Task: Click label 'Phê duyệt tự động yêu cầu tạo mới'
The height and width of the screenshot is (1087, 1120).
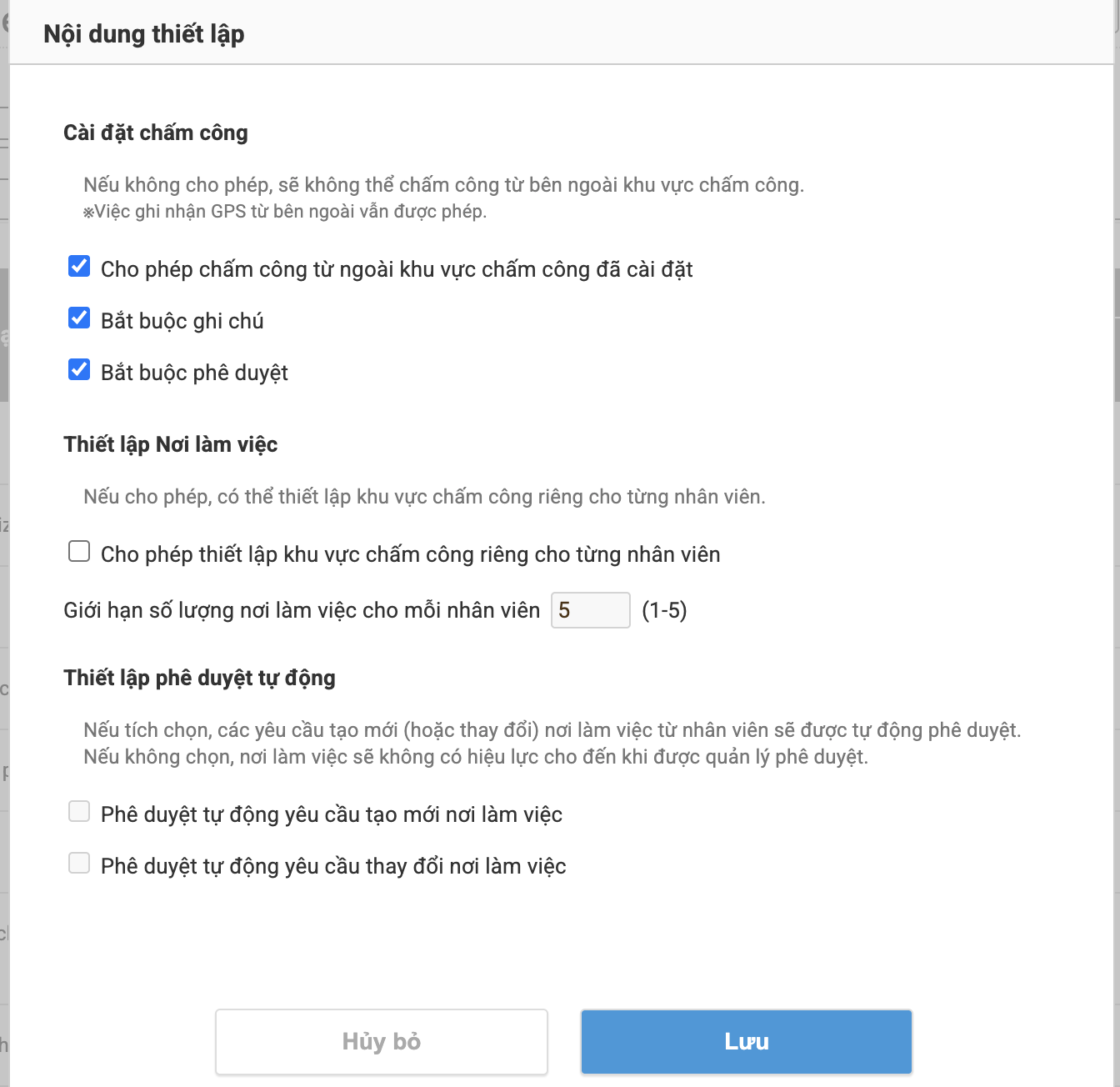Action: click(x=331, y=814)
